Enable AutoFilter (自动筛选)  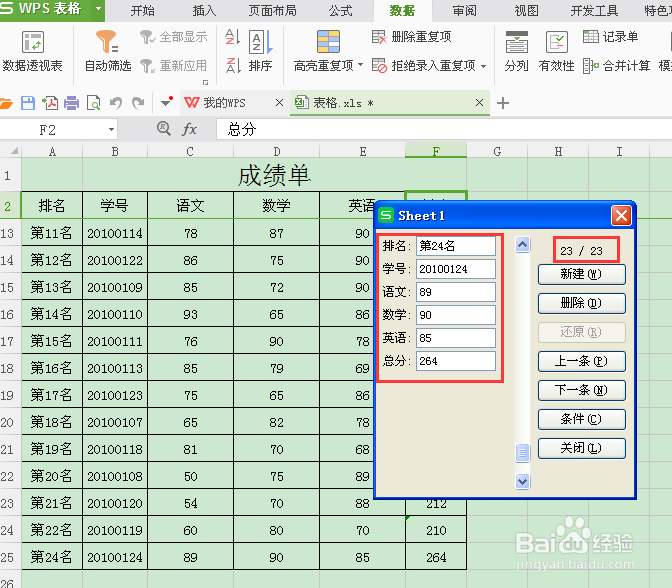pyautogui.click(x=108, y=51)
